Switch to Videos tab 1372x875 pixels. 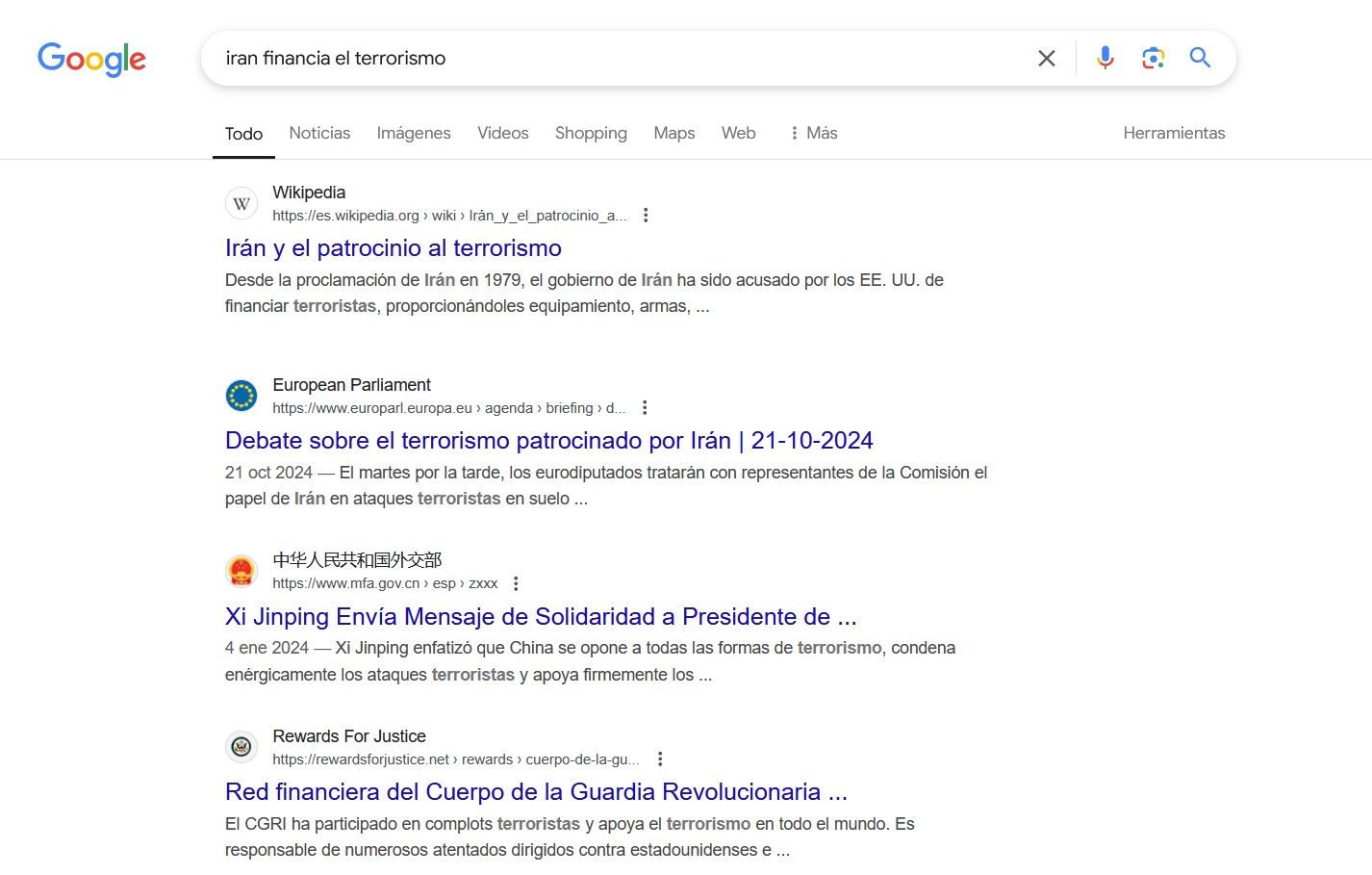tap(503, 133)
